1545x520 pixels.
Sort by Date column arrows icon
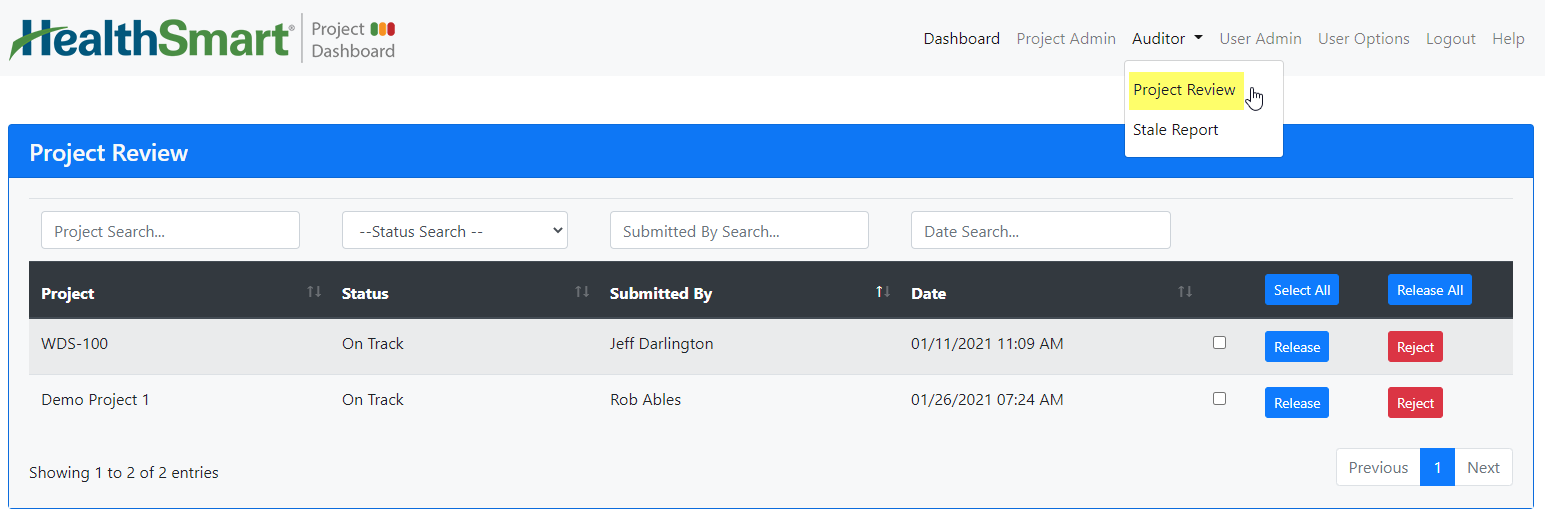click(1185, 292)
